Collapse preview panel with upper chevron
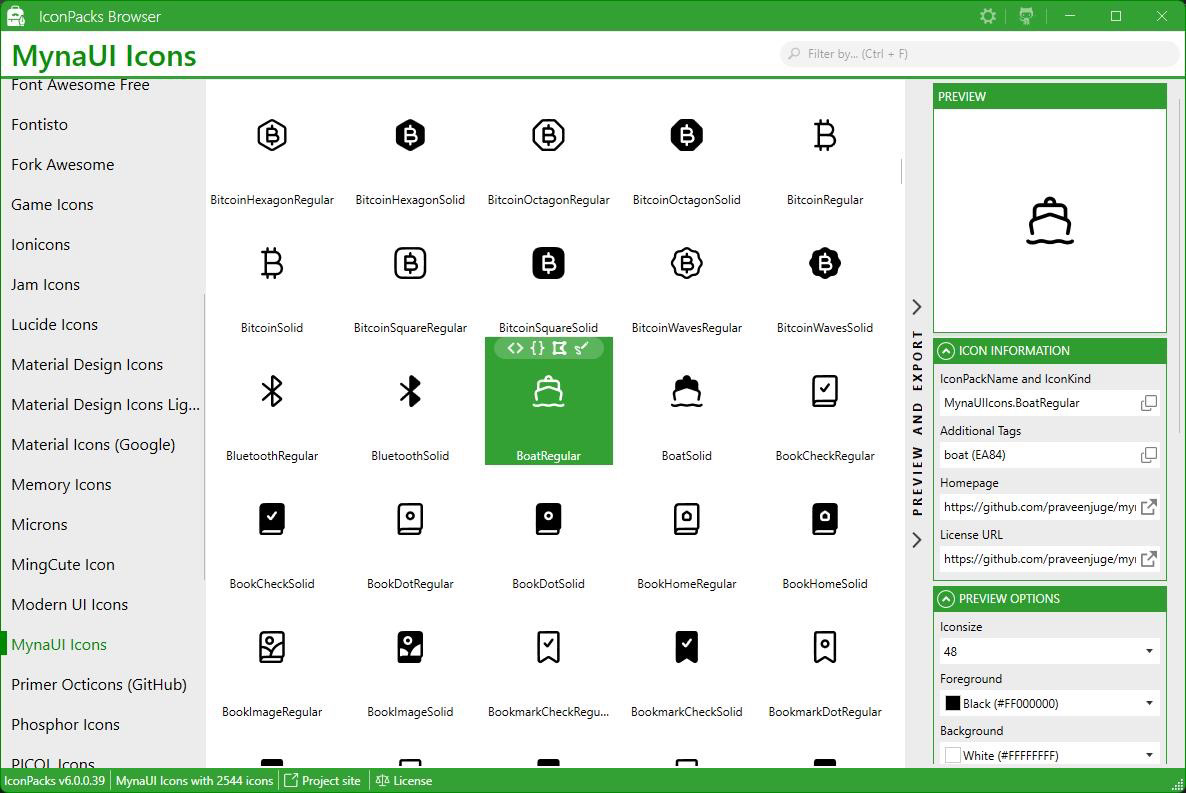This screenshot has width=1186, height=793. [x=917, y=306]
